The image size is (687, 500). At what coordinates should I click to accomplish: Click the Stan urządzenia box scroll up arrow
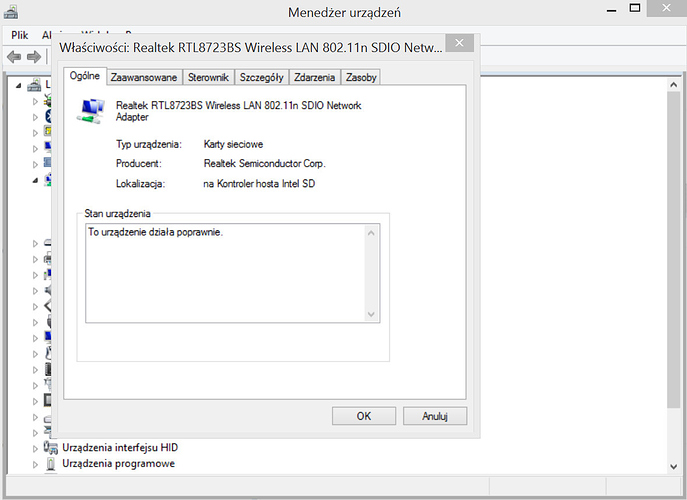371,233
